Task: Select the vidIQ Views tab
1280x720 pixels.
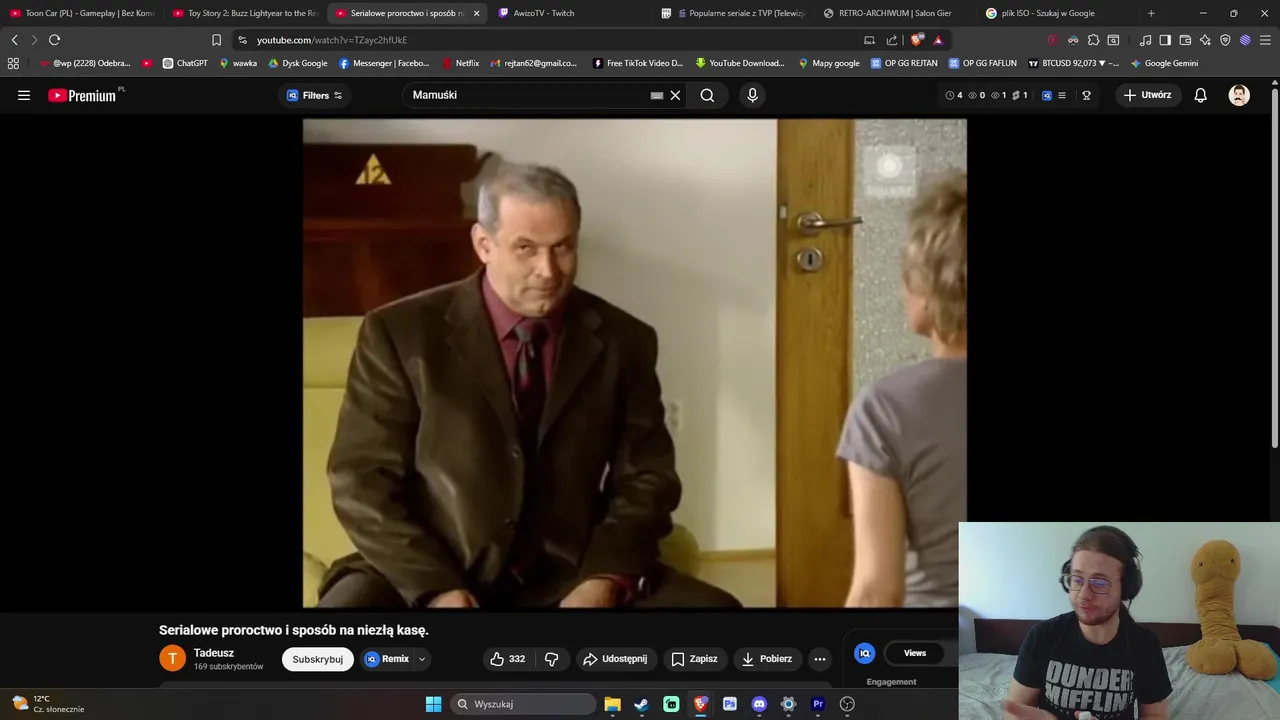Action: coord(915,653)
